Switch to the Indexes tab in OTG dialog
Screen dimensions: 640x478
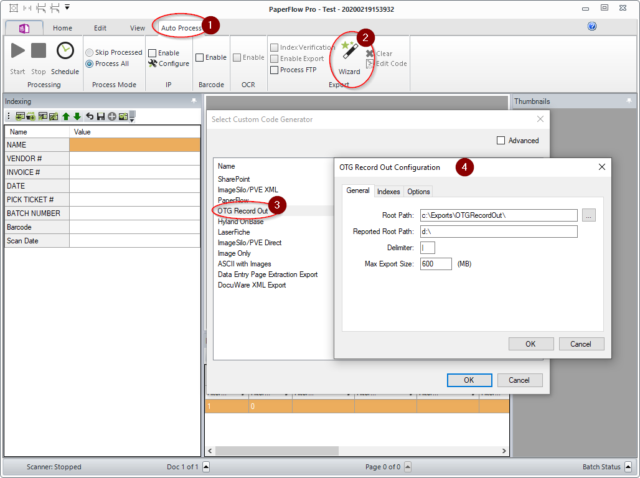tap(388, 191)
